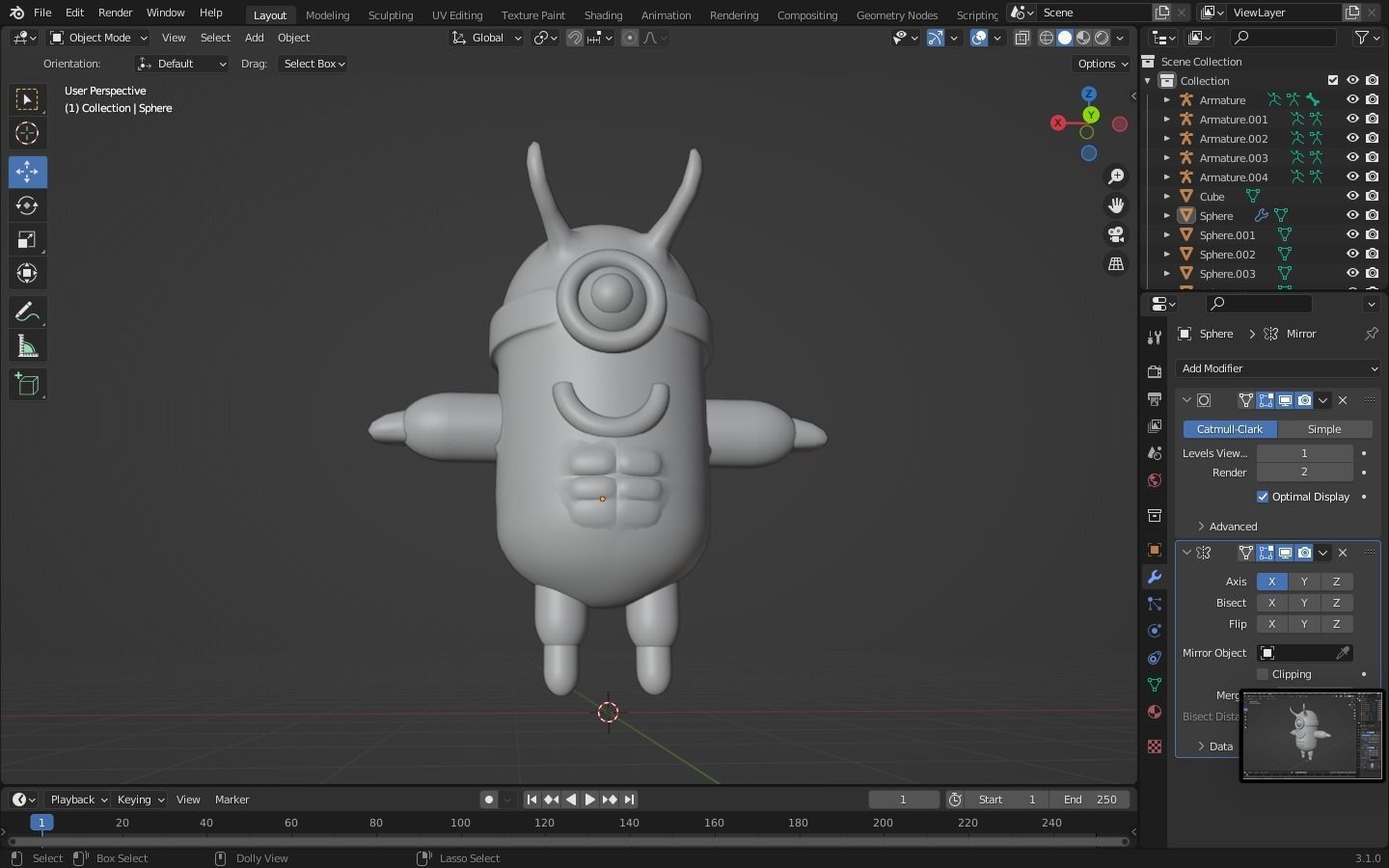Expand the Advanced subdivision section

pos(1226,527)
